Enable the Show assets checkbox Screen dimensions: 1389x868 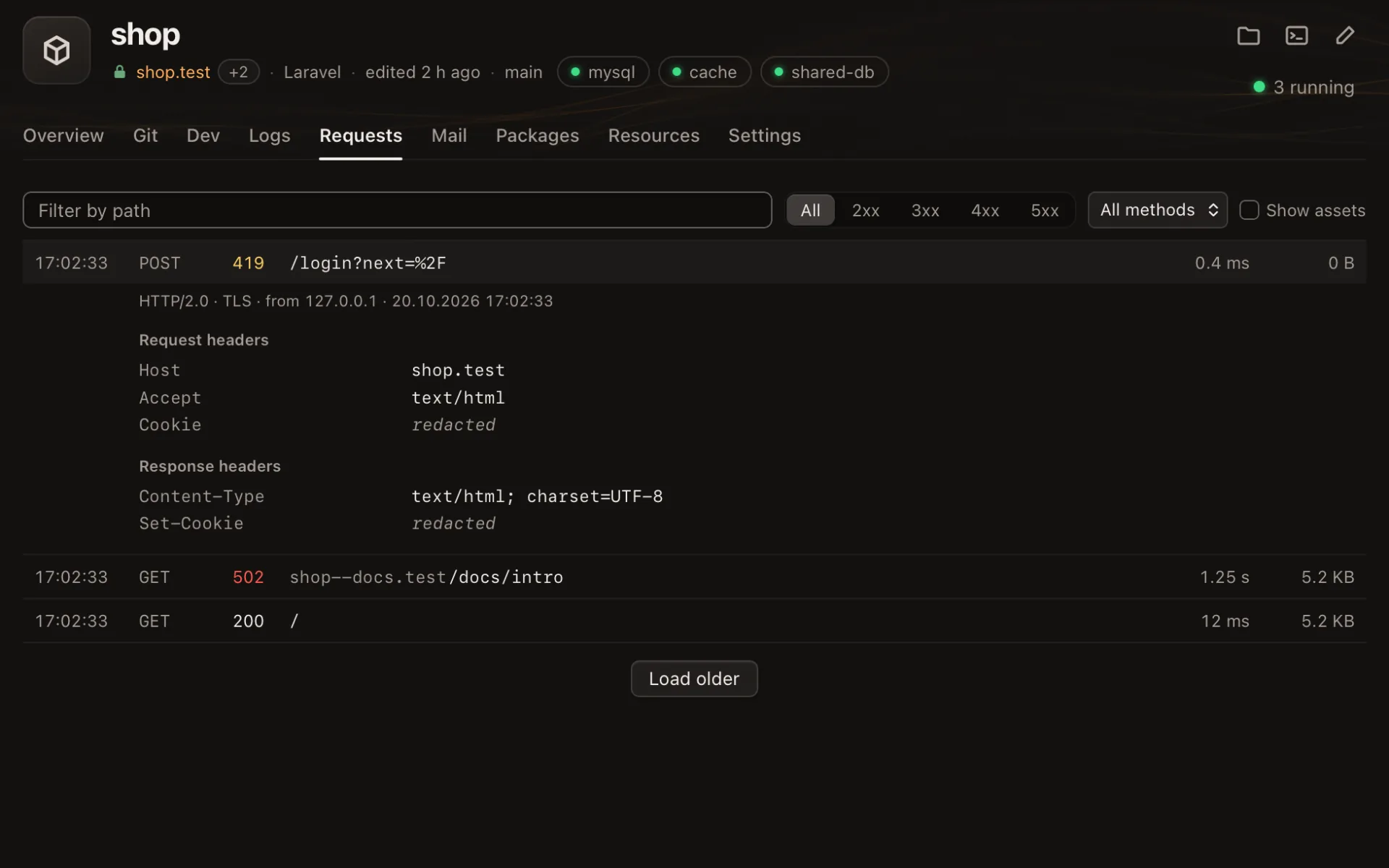[x=1249, y=210]
